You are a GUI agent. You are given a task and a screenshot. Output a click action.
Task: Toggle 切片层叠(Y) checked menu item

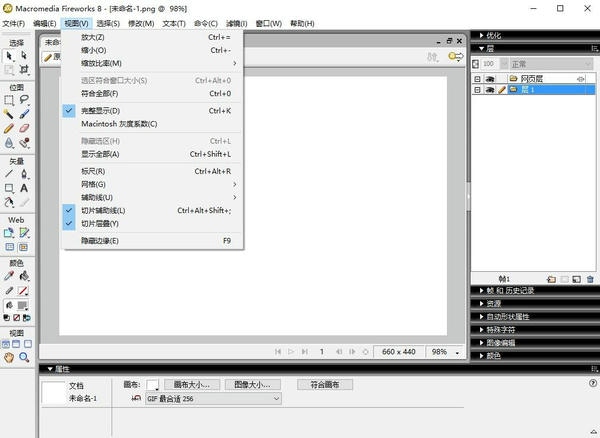(x=152, y=223)
